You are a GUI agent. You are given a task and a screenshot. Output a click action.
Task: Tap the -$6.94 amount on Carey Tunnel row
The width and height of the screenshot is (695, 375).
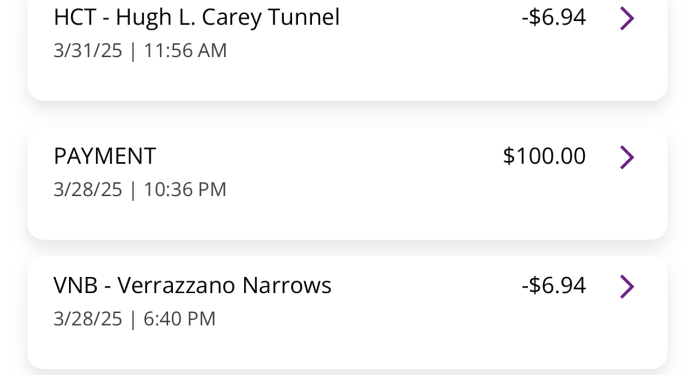coord(554,17)
